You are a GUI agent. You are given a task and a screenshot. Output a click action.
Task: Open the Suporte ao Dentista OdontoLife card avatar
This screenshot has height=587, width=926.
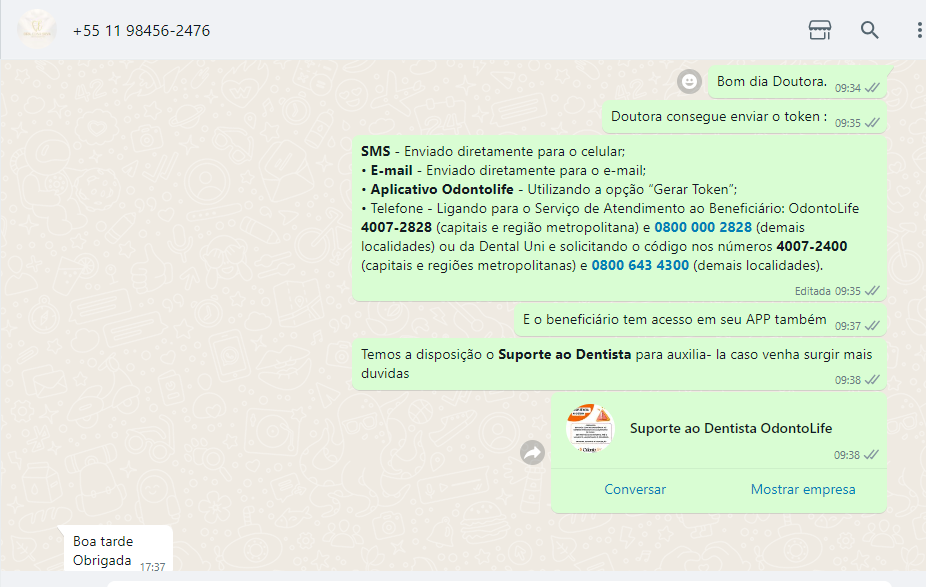(x=590, y=429)
